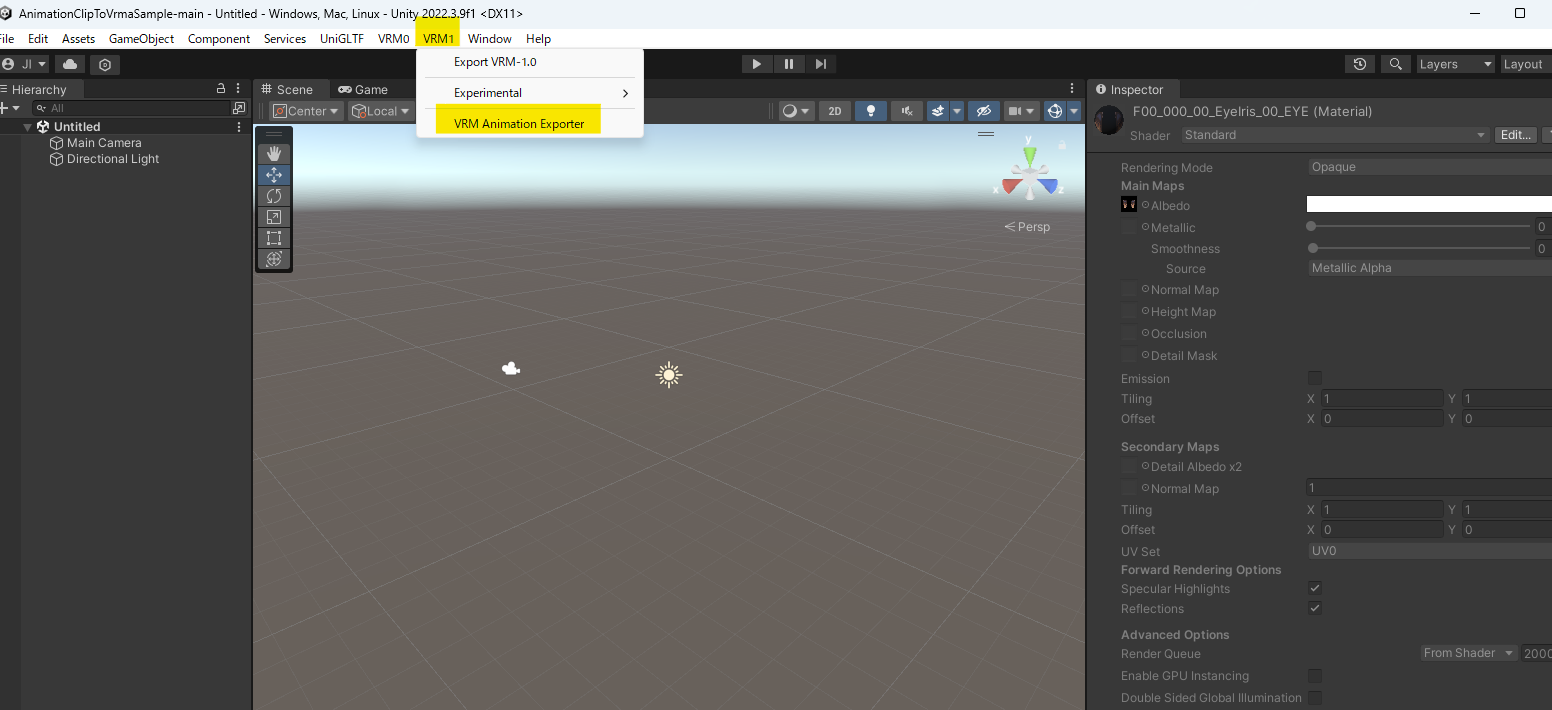Open Unity Cloud from cloud icon
Screen dimensions: 1552x710
click(x=70, y=64)
